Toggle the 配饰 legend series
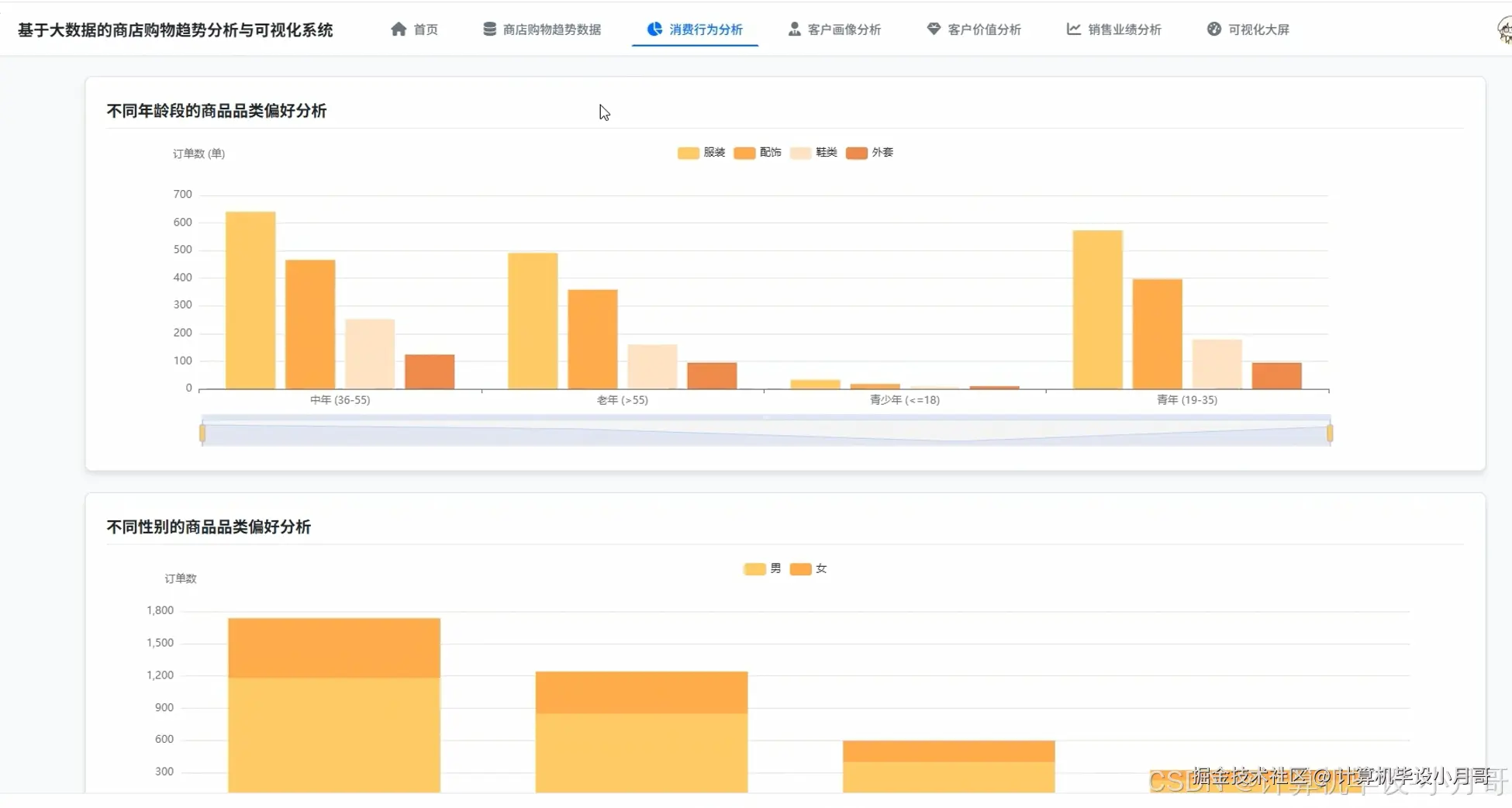Screen dimensions: 1512x808 coord(758,153)
